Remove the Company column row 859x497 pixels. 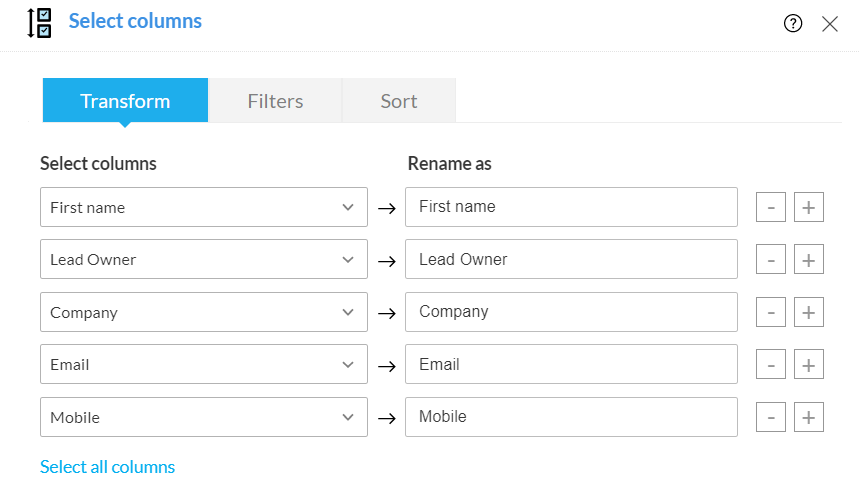coord(770,312)
